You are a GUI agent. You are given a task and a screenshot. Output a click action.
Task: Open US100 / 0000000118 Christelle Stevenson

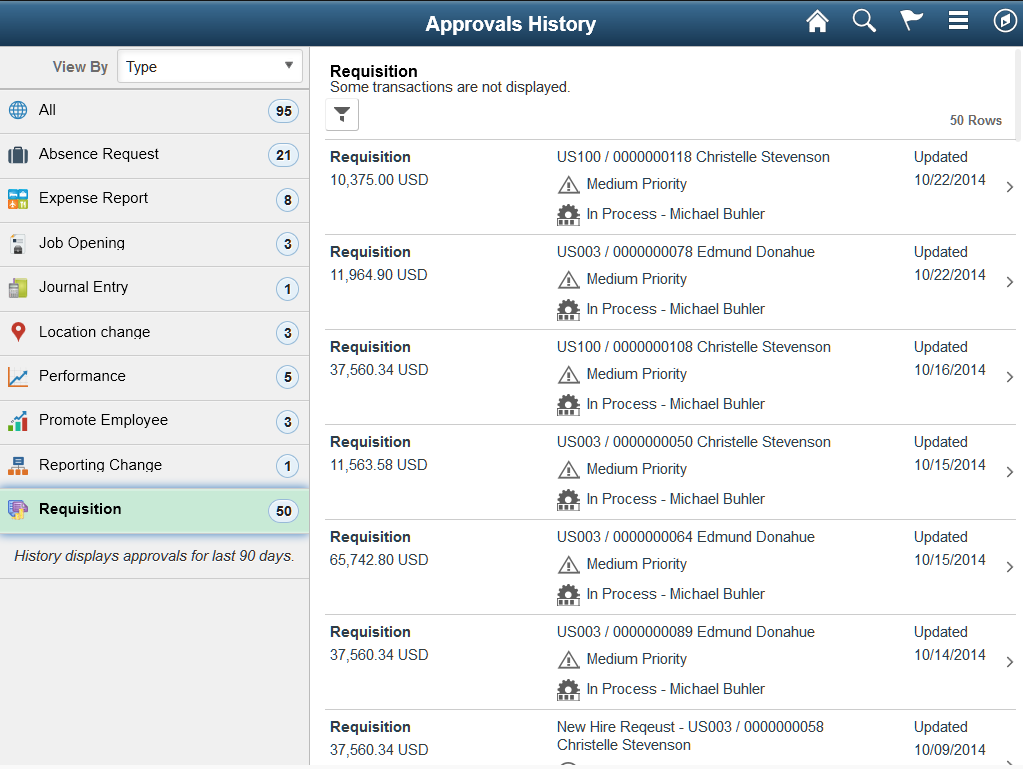(x=693, y=157)
